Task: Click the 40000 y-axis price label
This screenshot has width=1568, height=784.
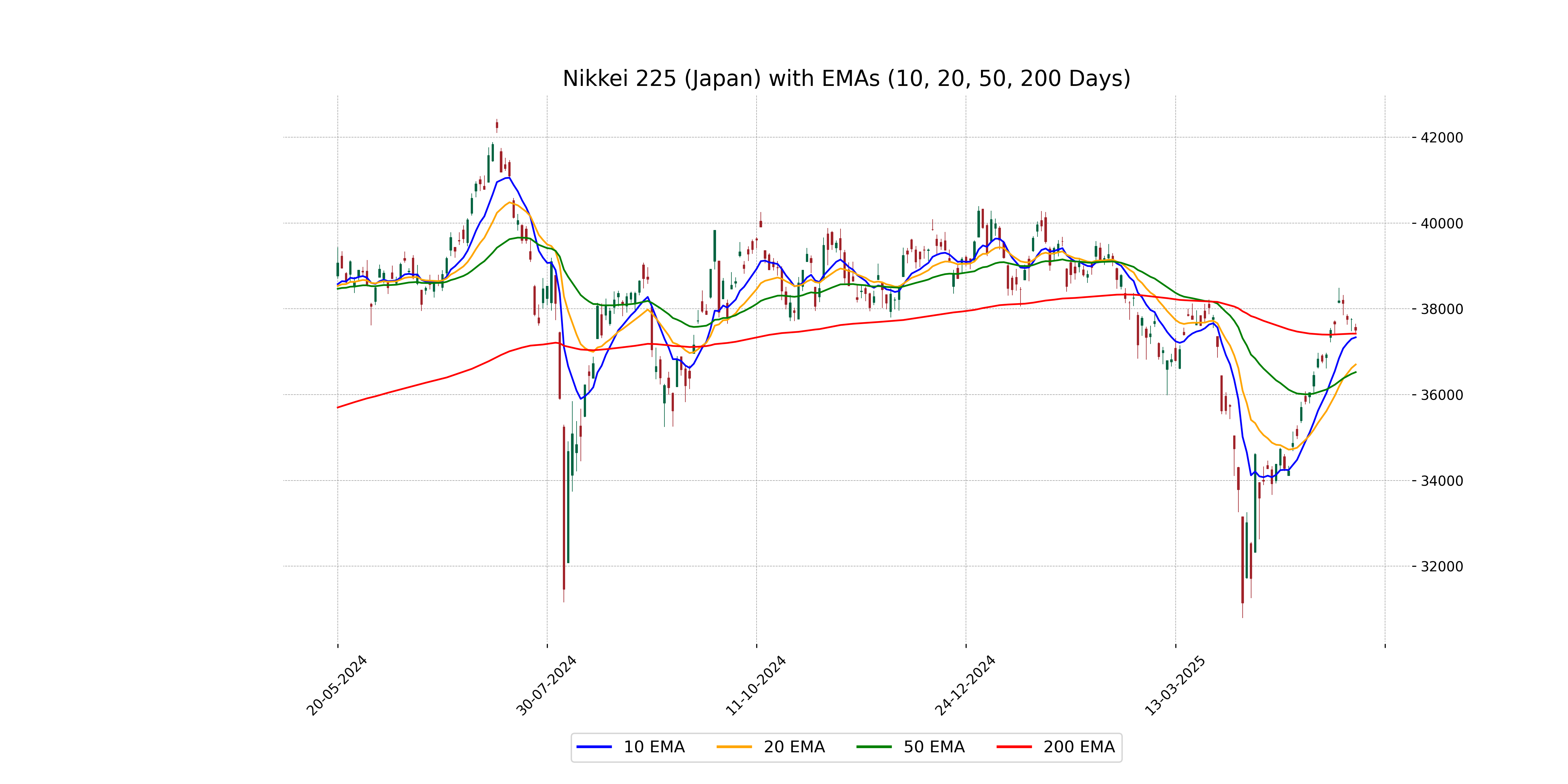Action: 1441,223
